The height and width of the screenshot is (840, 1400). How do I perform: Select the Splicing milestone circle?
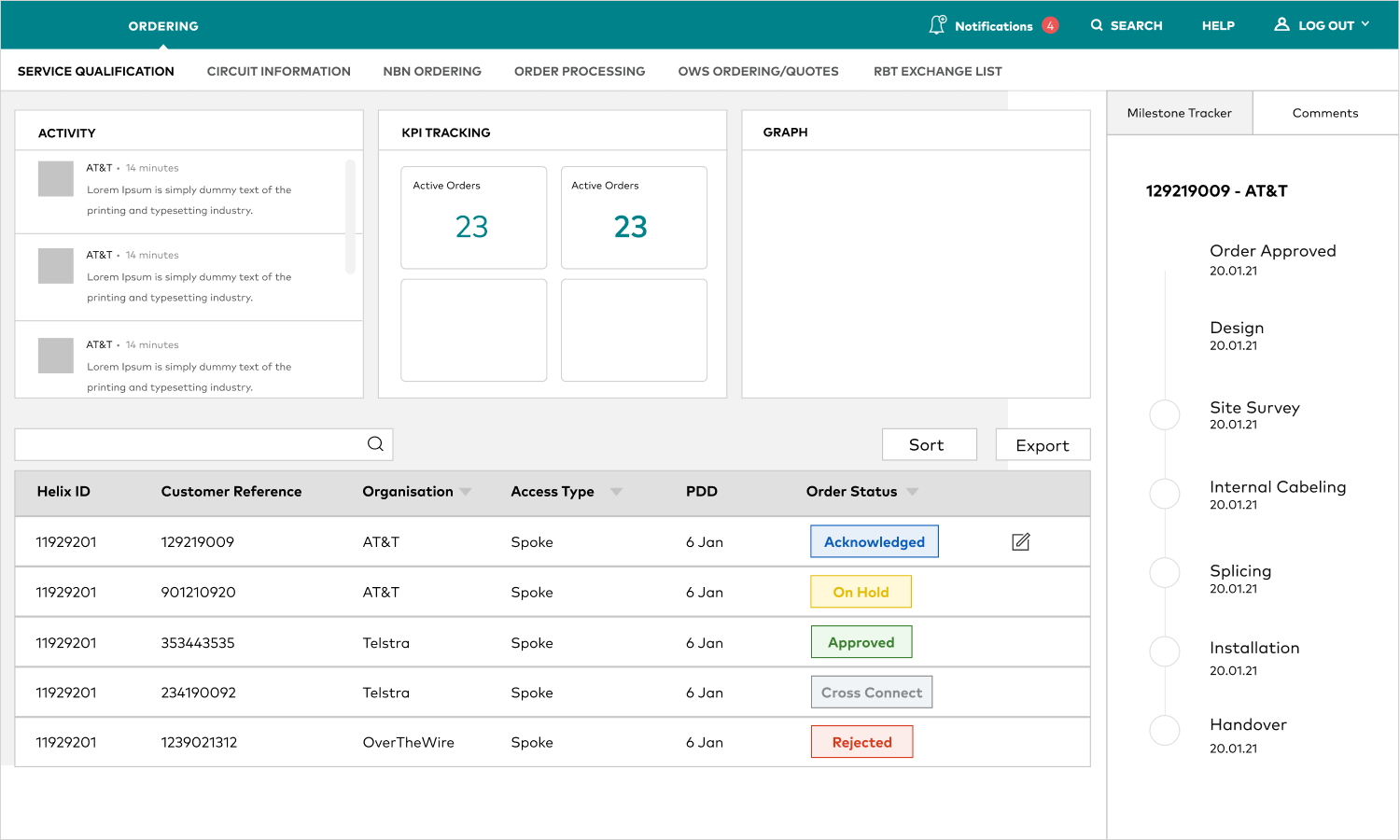pos(1165,572)
